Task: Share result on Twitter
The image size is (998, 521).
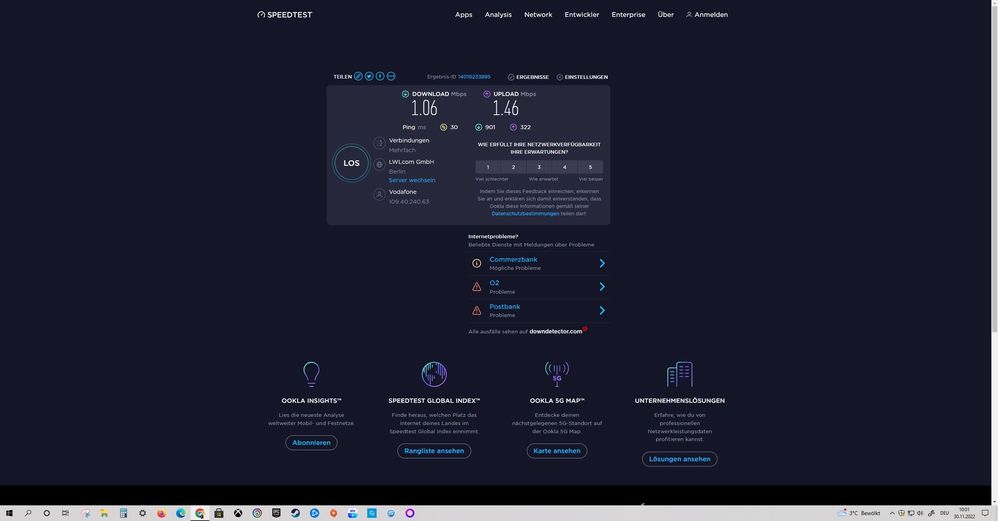Action: (x=369, y=76)
